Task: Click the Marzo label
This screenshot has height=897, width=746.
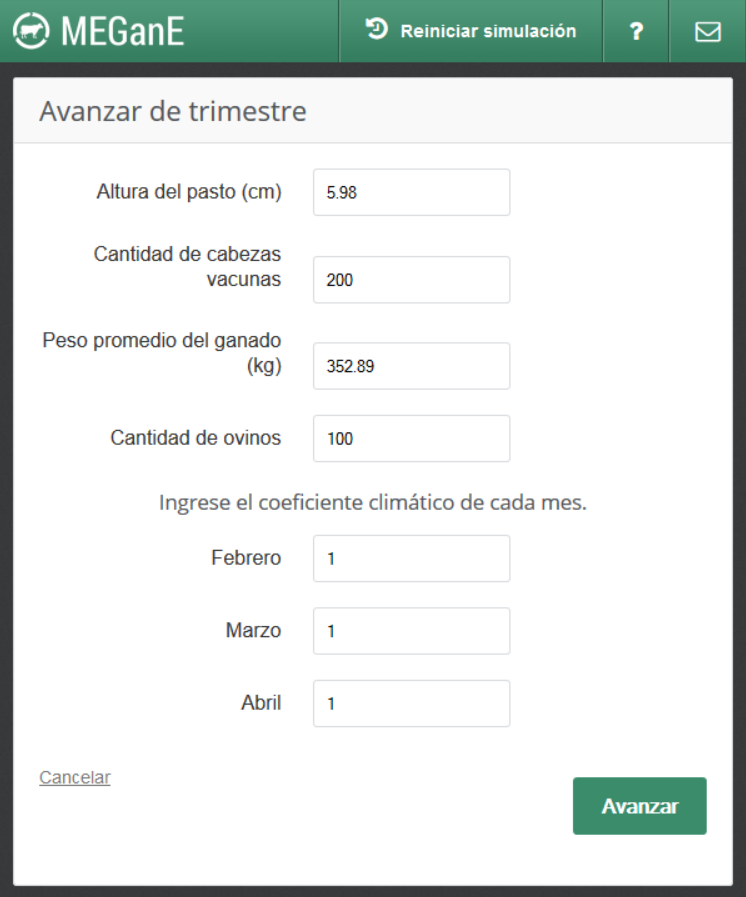Action: [253, 630]
